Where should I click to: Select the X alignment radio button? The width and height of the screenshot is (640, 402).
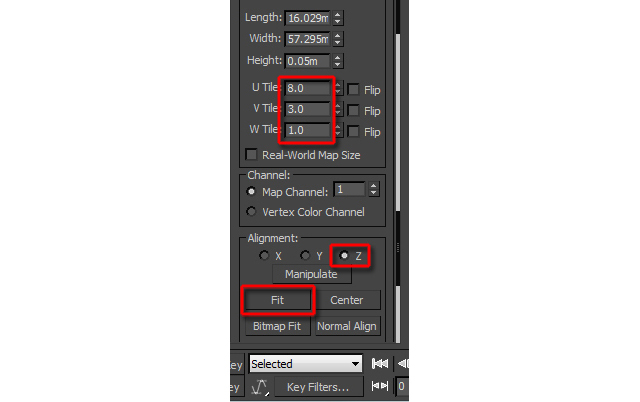click(x=264, y=255)
